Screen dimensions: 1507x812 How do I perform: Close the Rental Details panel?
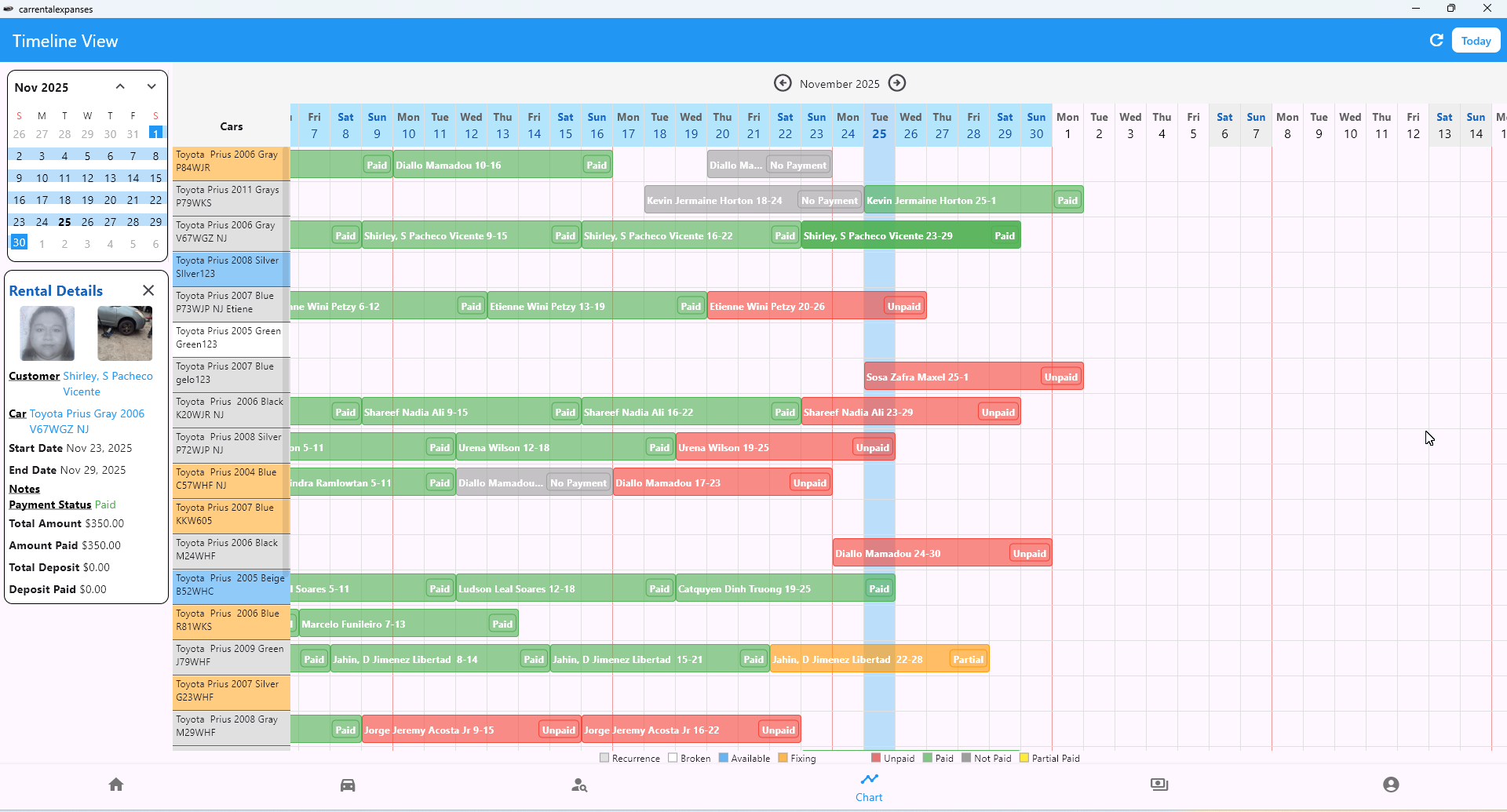coord(148,290)
